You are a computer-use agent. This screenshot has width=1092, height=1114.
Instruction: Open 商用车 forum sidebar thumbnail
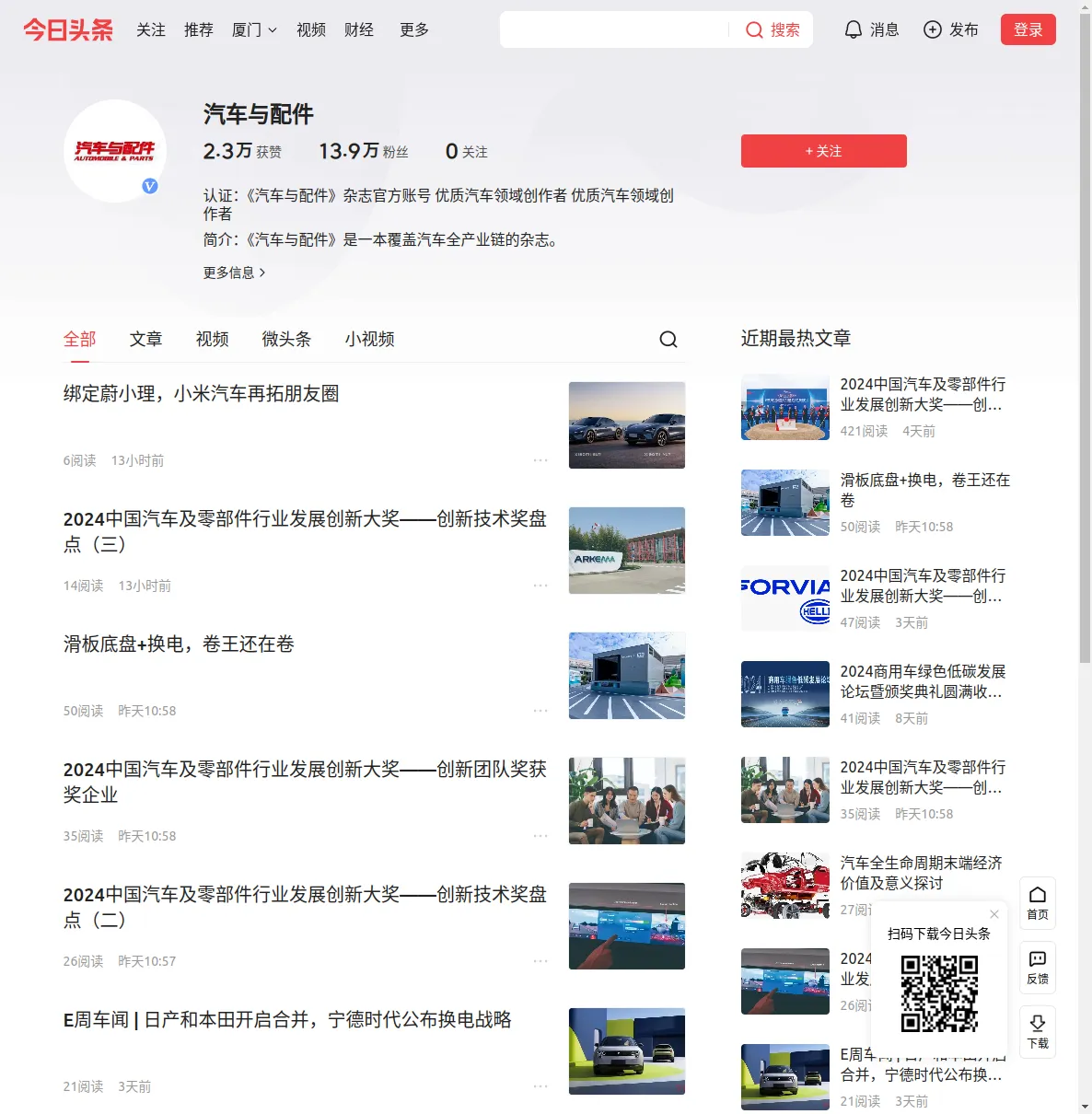(785, 694)
